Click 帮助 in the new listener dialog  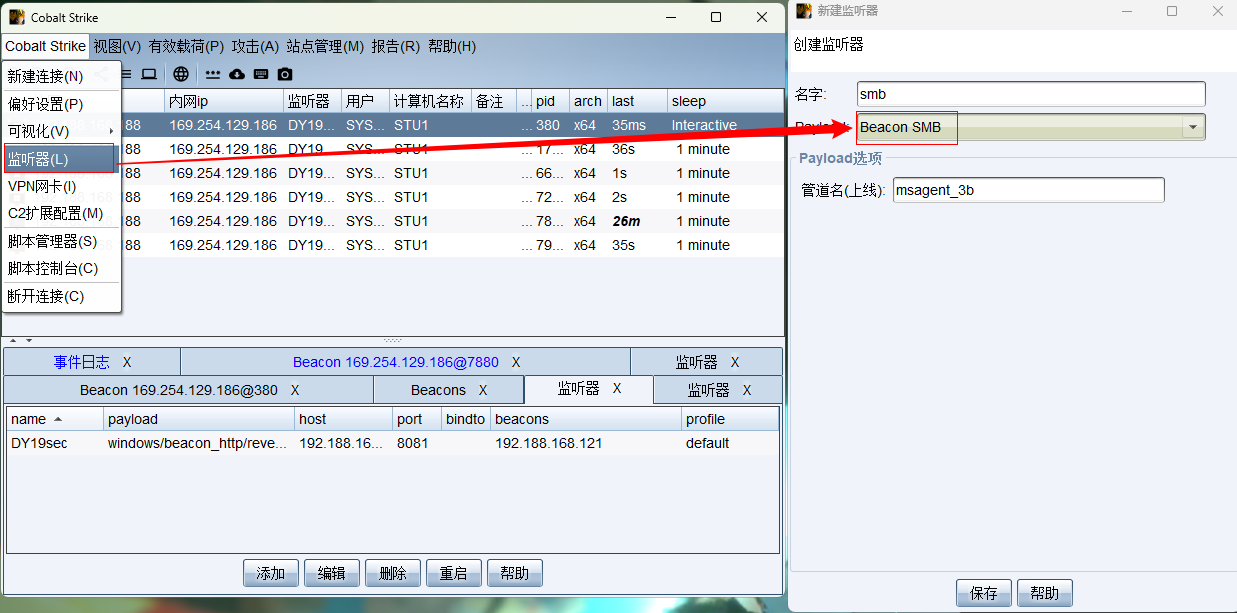(x=1045, y=593)
